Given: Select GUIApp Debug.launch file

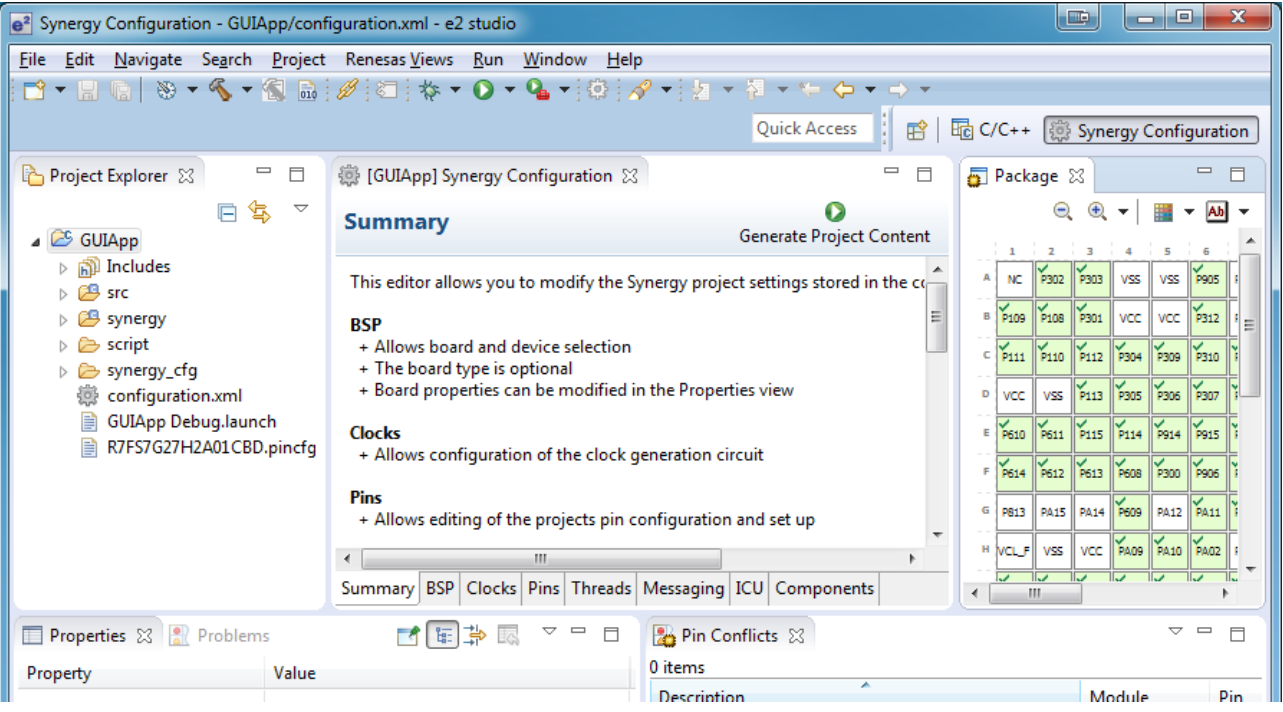Looking at the screenshot, I should [x=191, y=422].
